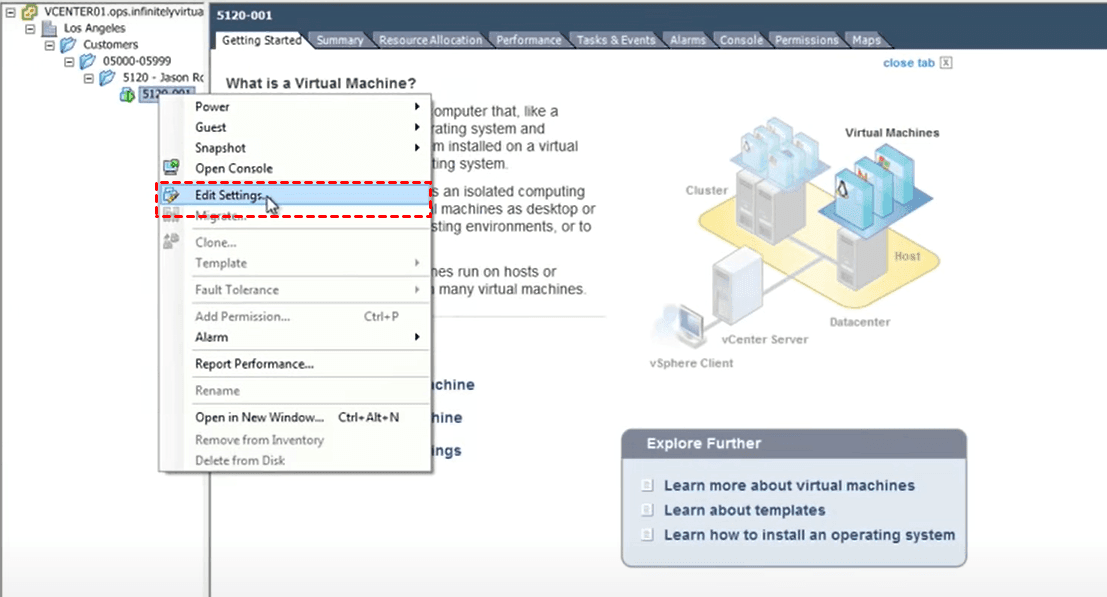Image resolution: width=1107 pixels, height=597 pixels.
Task: Click the 5120-001 virtual machine icon
Action: tap(127, 95)
